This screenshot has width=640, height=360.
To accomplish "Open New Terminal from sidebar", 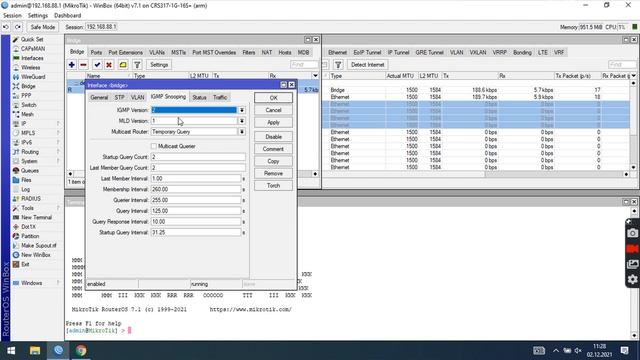I will tap(36, 218).
